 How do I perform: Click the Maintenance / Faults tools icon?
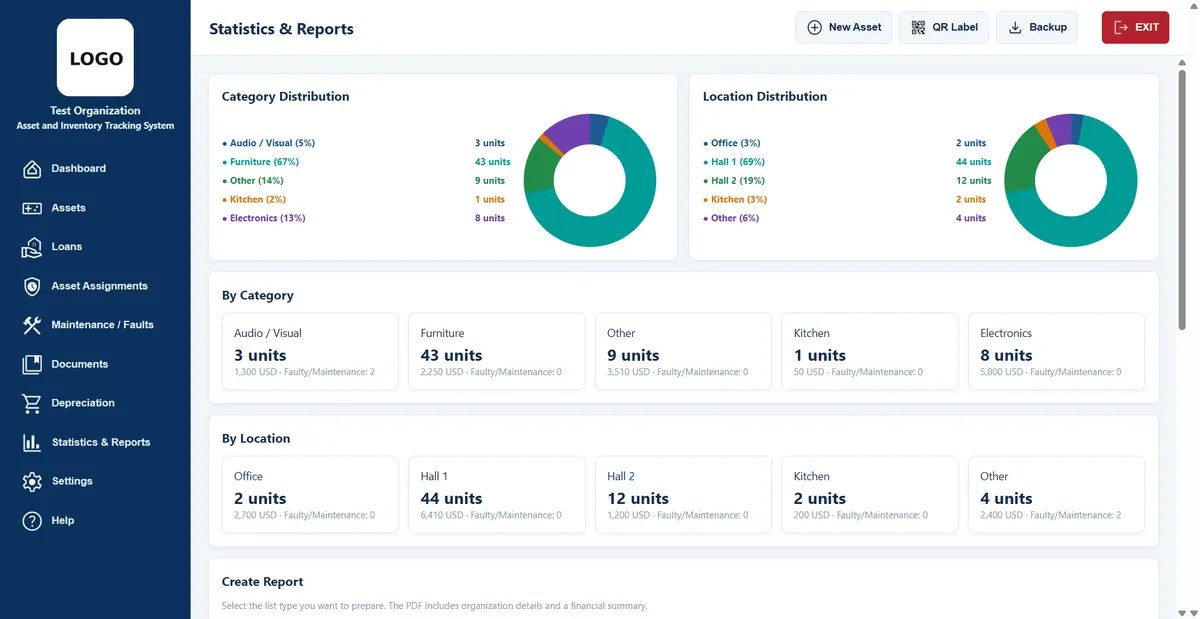pos(32,325)
